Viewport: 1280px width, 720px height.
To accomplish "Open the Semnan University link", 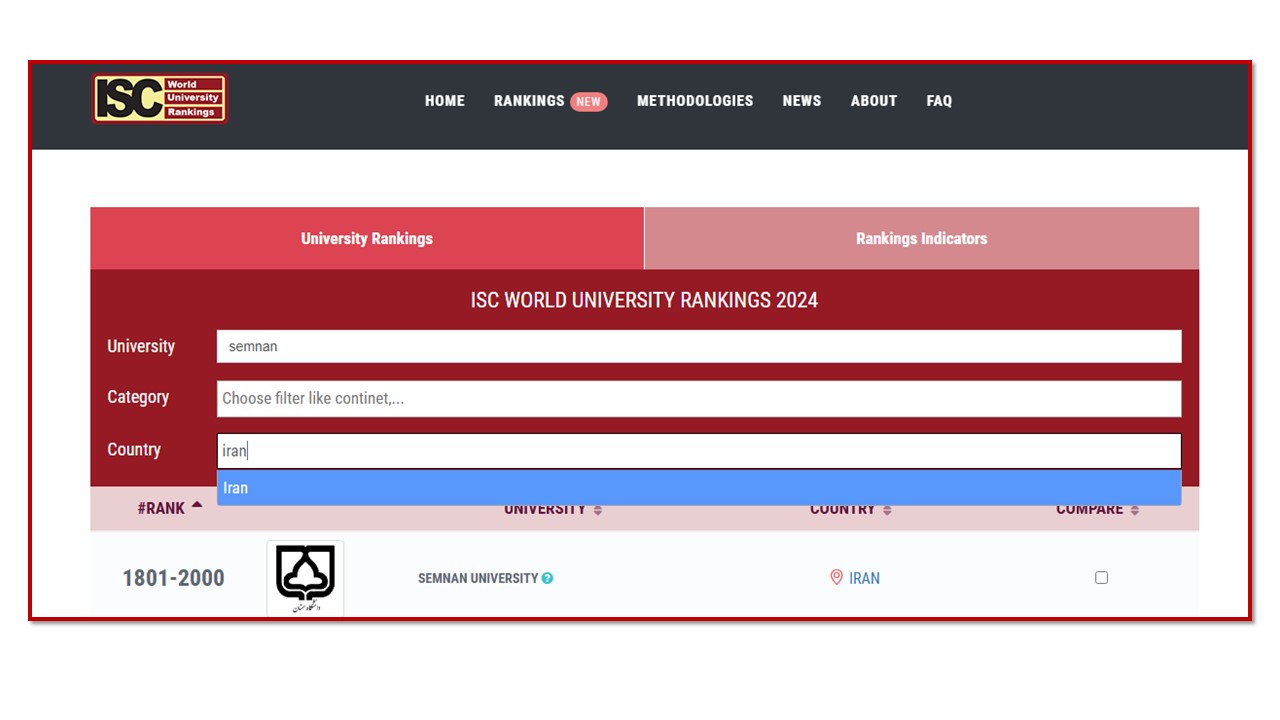I will tap(477, 578).
